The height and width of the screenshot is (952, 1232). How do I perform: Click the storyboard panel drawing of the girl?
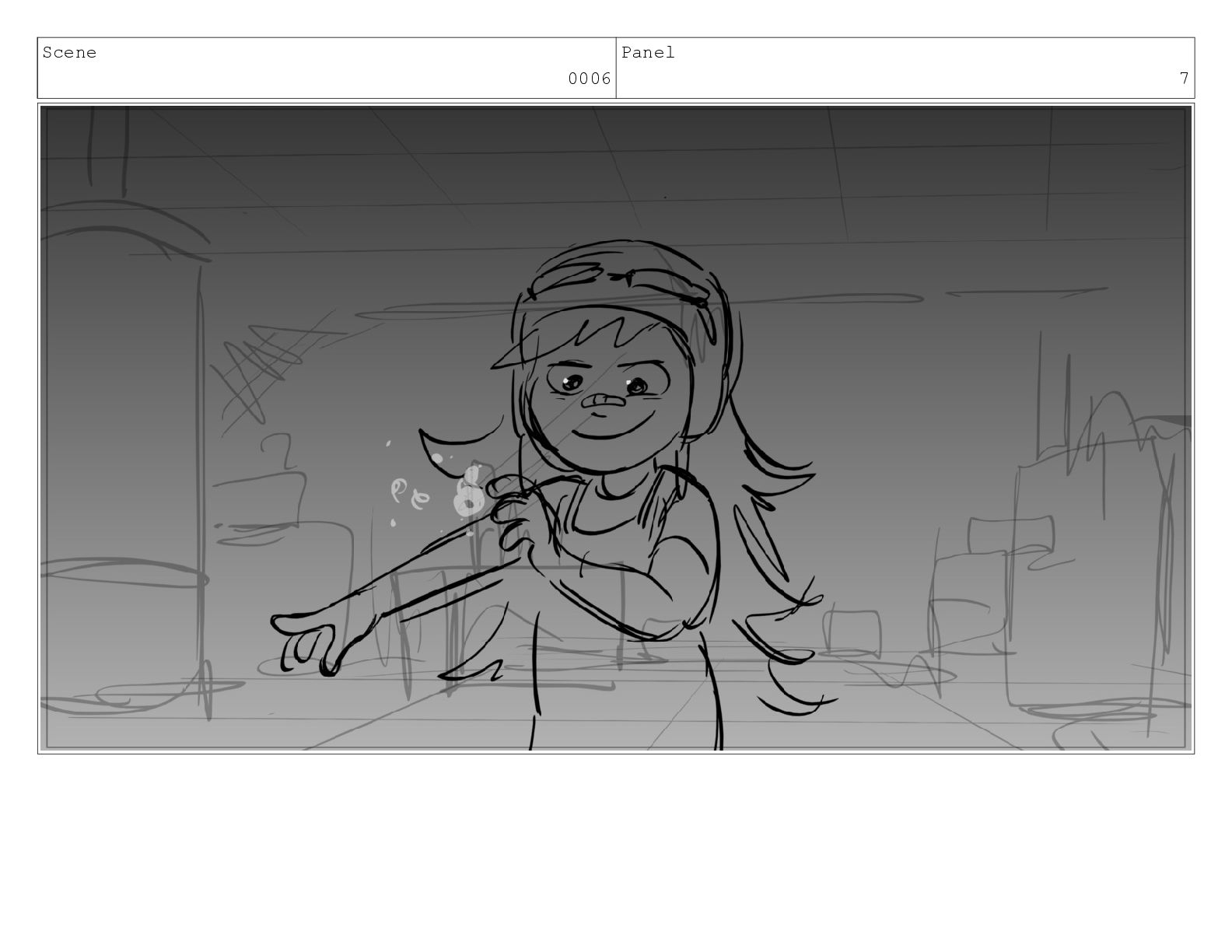616,429
